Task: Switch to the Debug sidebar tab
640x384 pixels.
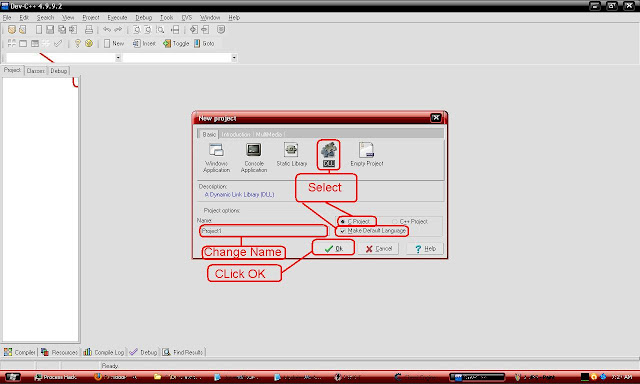Action: pyautogui.click(x=59, y=71)
